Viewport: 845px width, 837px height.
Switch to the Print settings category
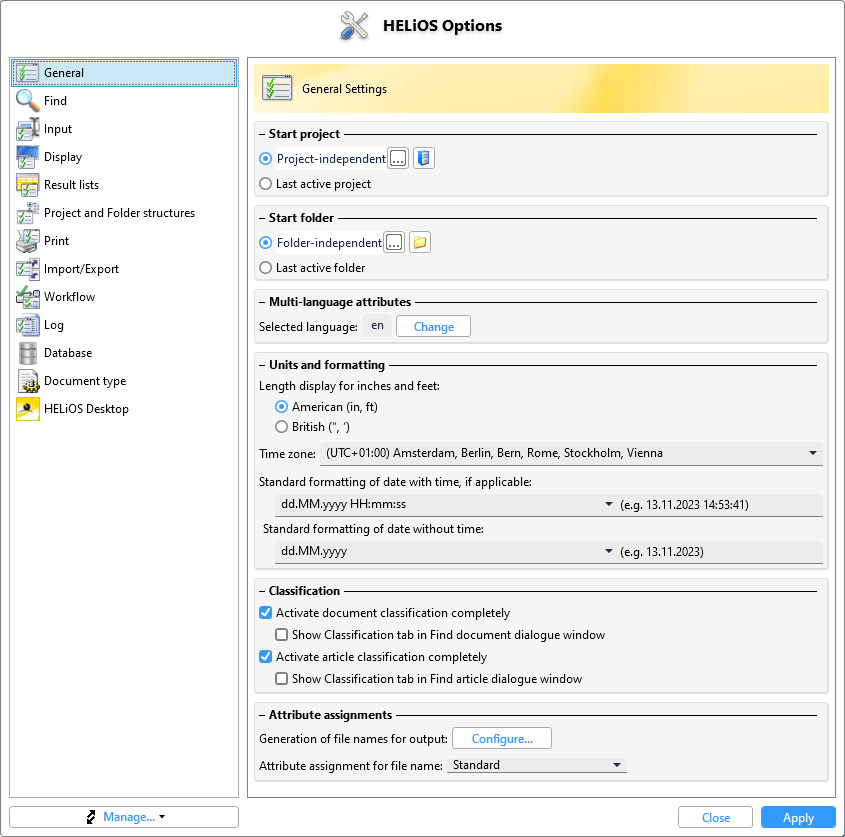[124, 241]
